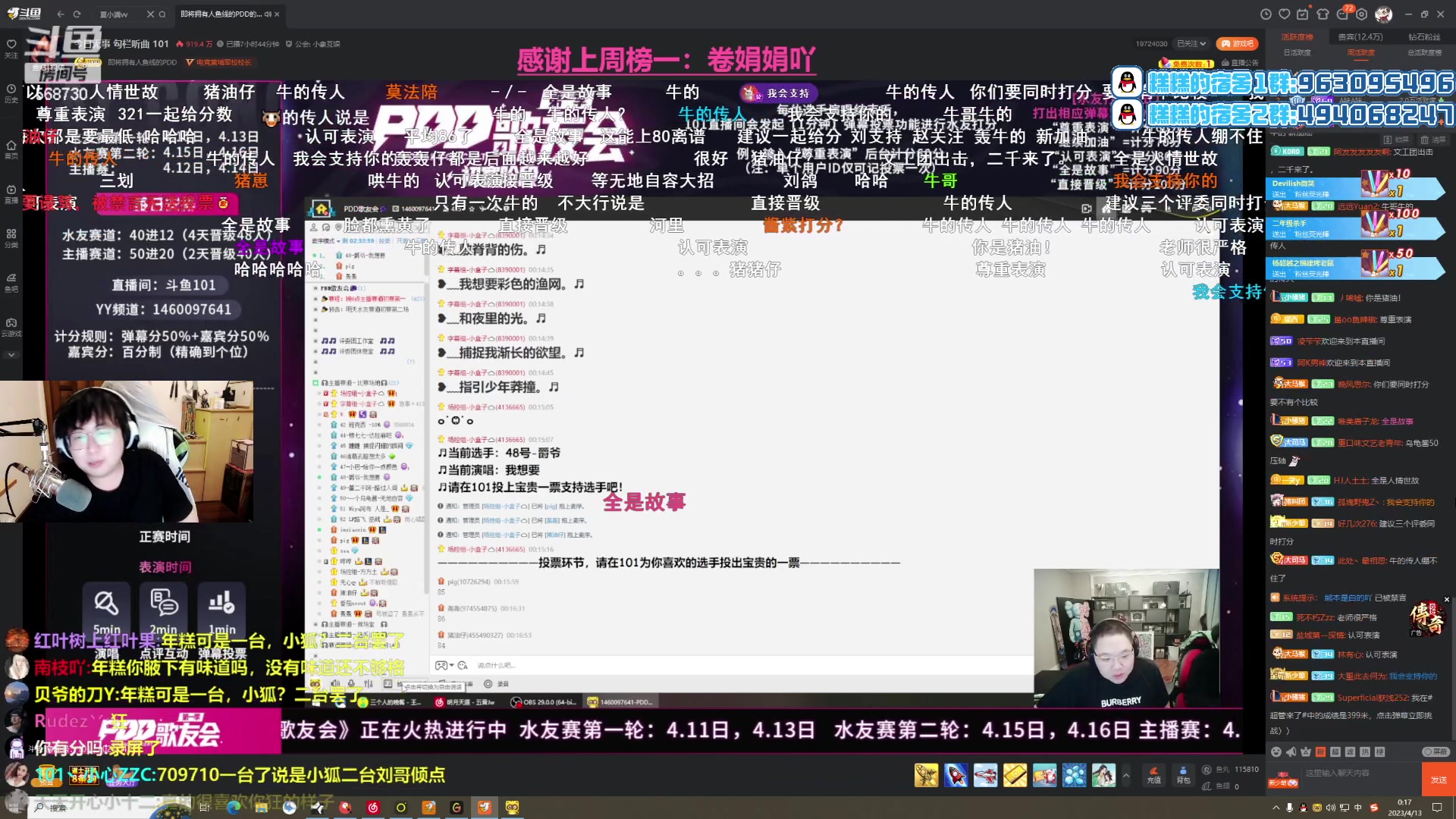Switch to 贵宾(12.4万) tab
1456x819 pixels.
pos(1360,36)
